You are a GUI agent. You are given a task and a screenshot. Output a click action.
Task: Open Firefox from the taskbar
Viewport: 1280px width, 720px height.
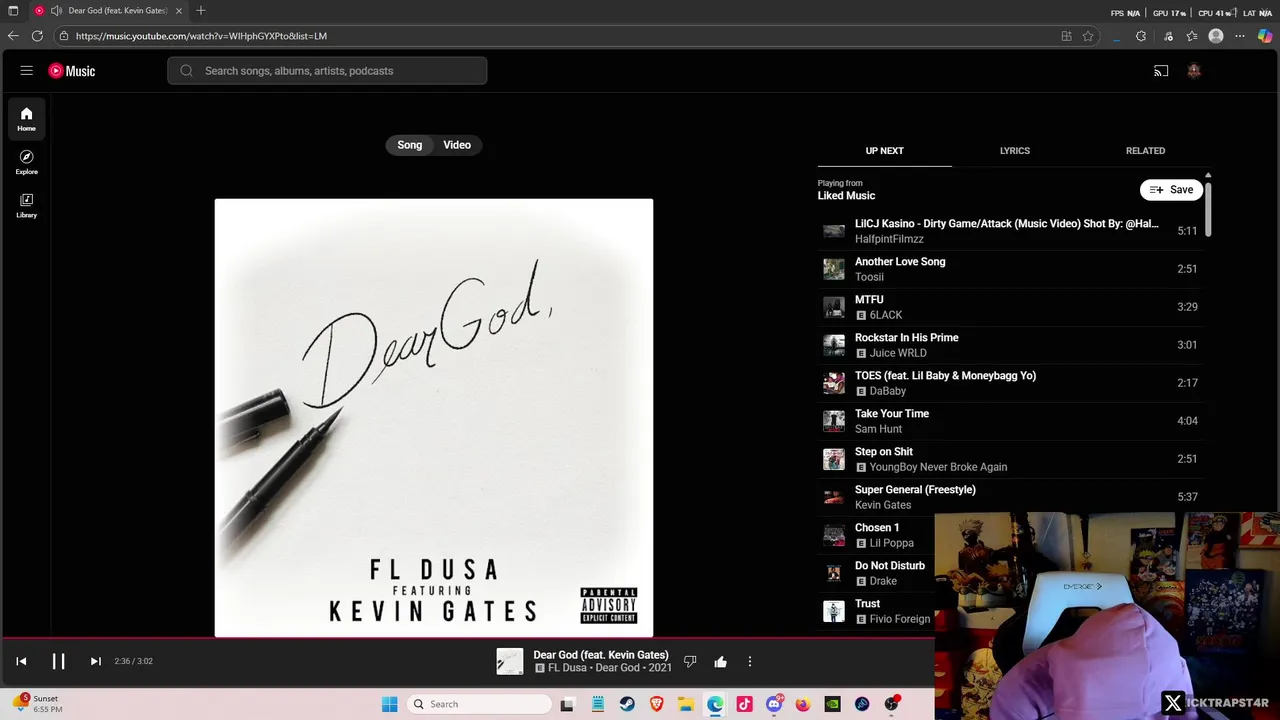[803, 704]
